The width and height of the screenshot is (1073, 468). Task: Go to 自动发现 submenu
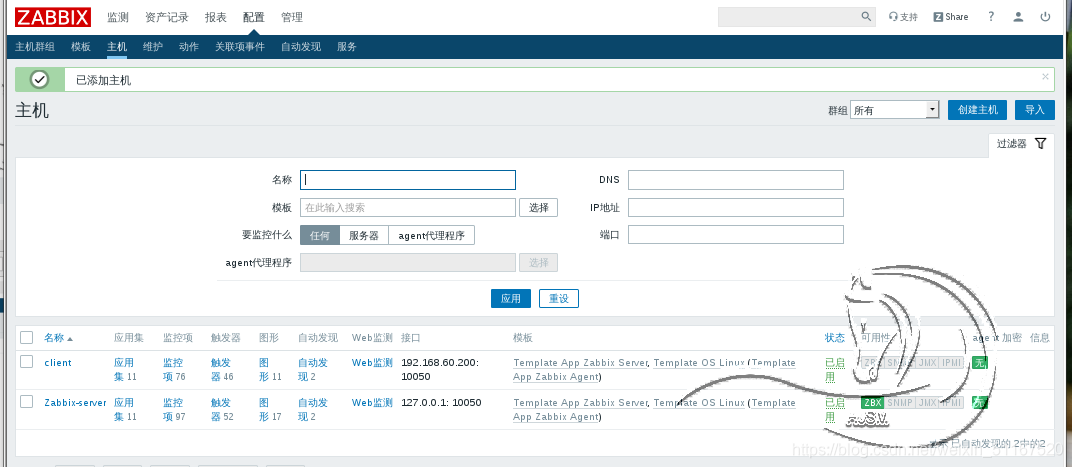300,47
